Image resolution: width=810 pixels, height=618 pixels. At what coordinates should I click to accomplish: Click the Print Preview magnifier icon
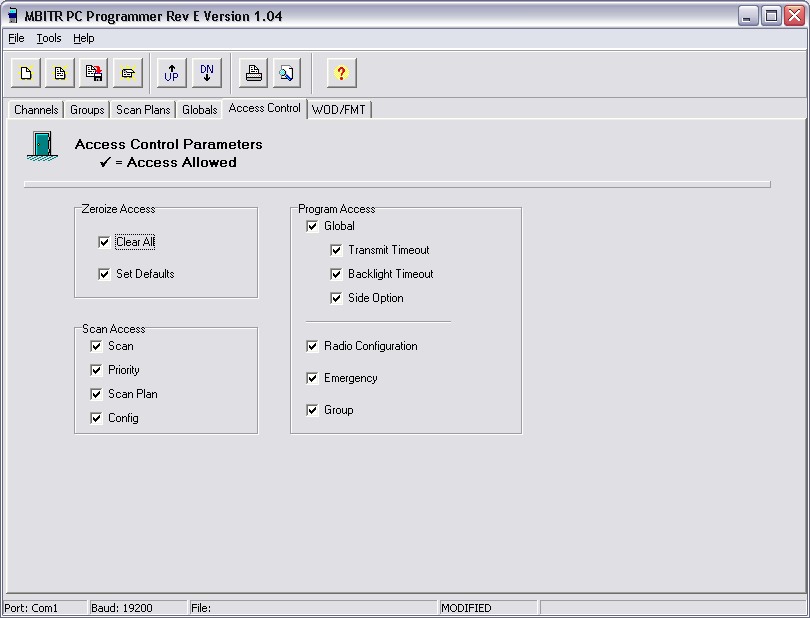[x=287, y=73]
